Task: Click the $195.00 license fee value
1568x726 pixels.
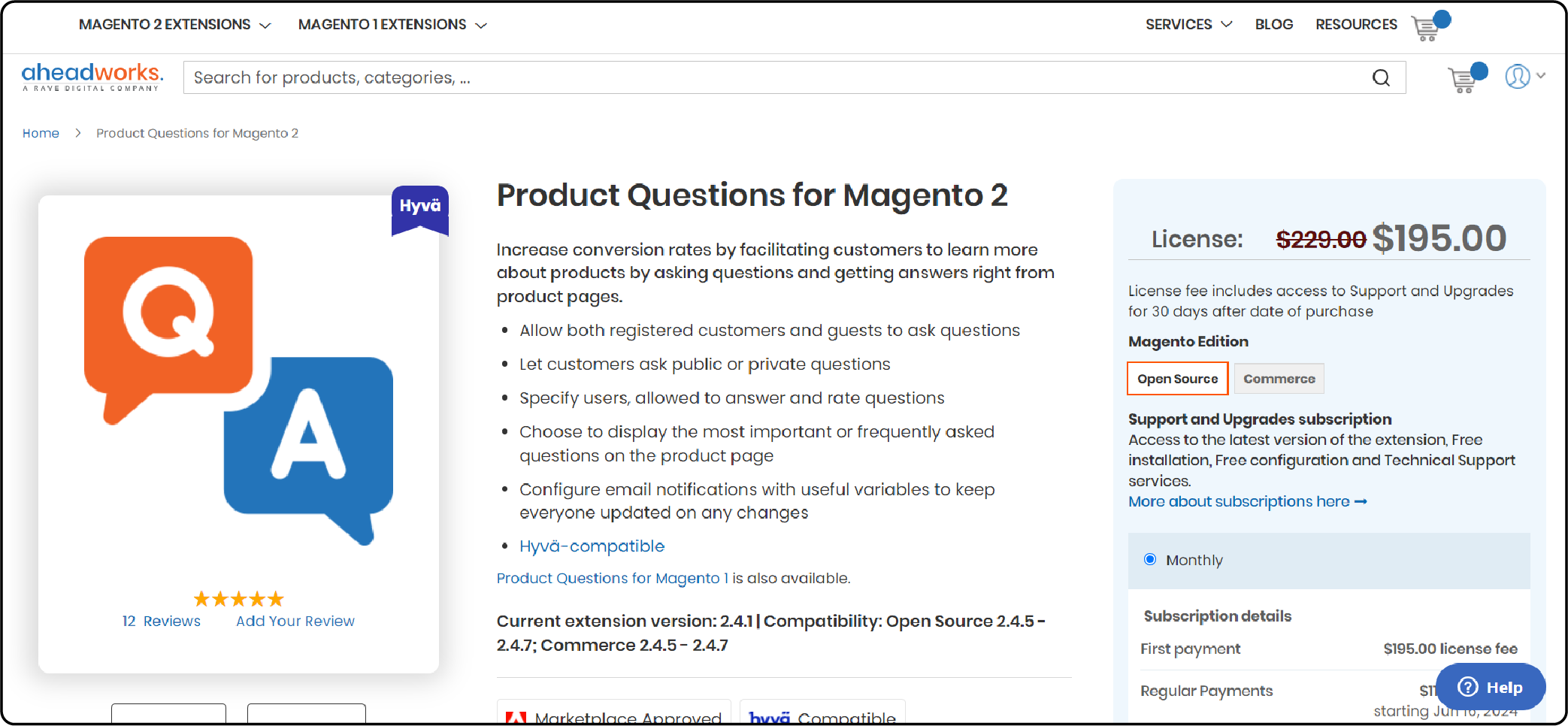Action: tap(1450, 649)
